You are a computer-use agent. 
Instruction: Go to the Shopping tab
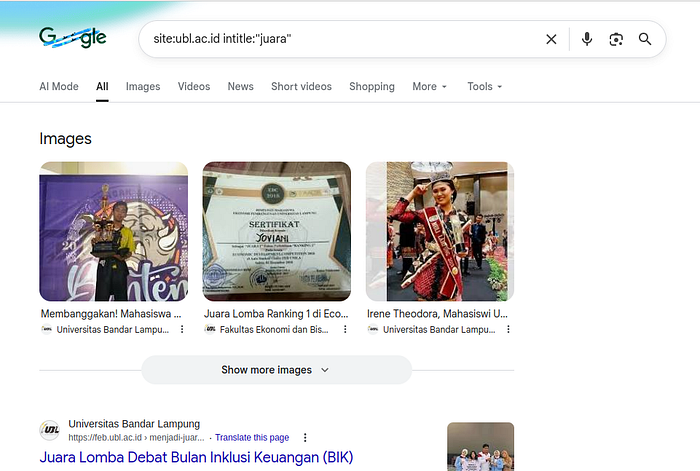coord(372,86)
